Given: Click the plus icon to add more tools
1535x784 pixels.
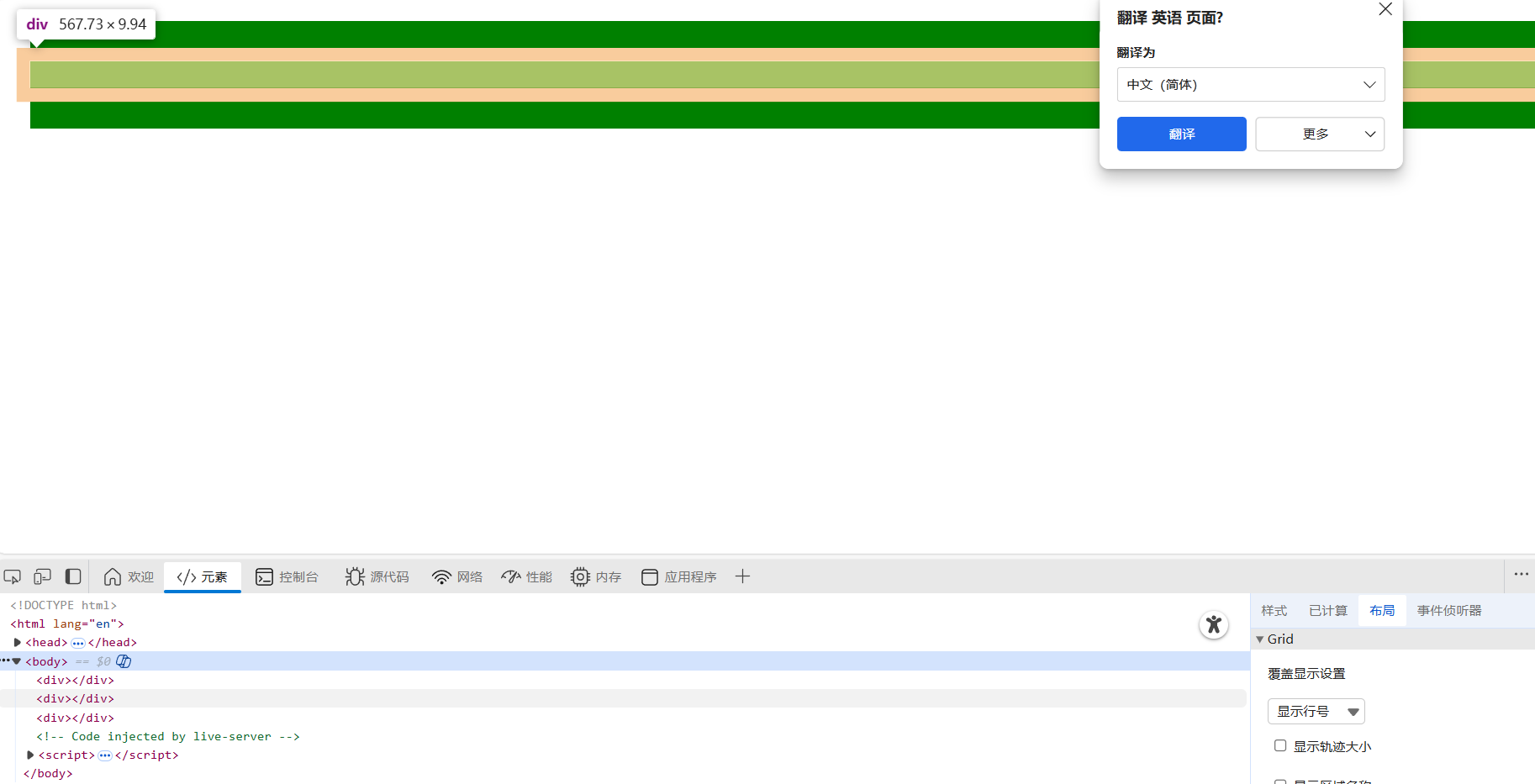Looking at the screenshot, I should pyautogui.click(x=742, y=576).
